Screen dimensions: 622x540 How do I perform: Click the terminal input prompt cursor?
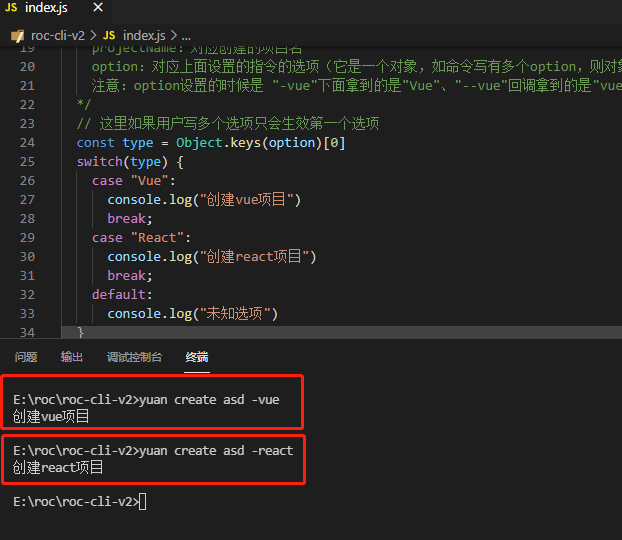(x=143, y=502)
